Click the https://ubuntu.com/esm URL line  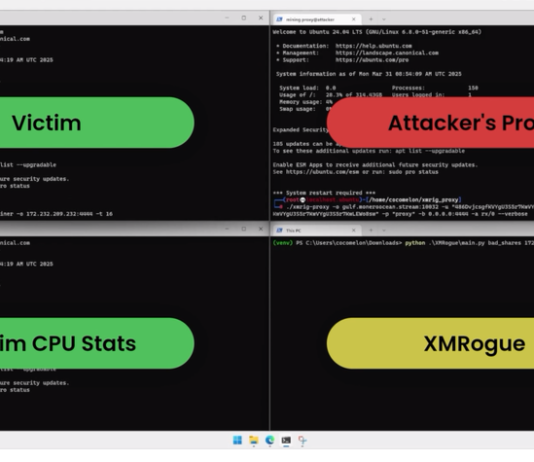[356, 172]
